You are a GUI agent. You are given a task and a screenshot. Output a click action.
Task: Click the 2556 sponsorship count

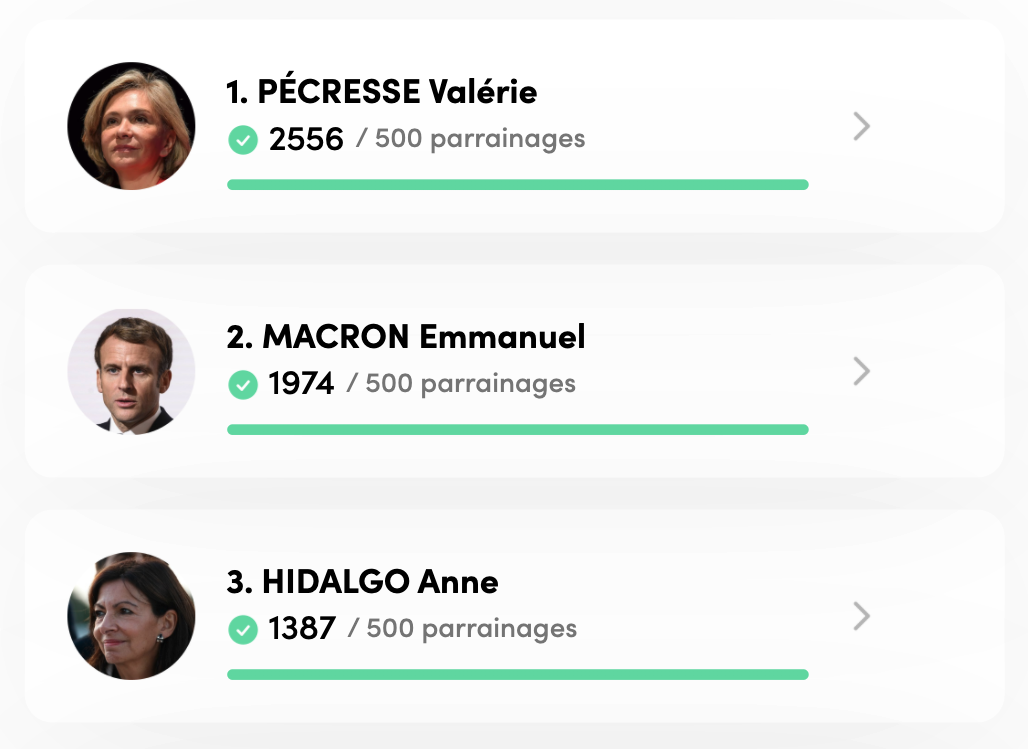(306, 139)
